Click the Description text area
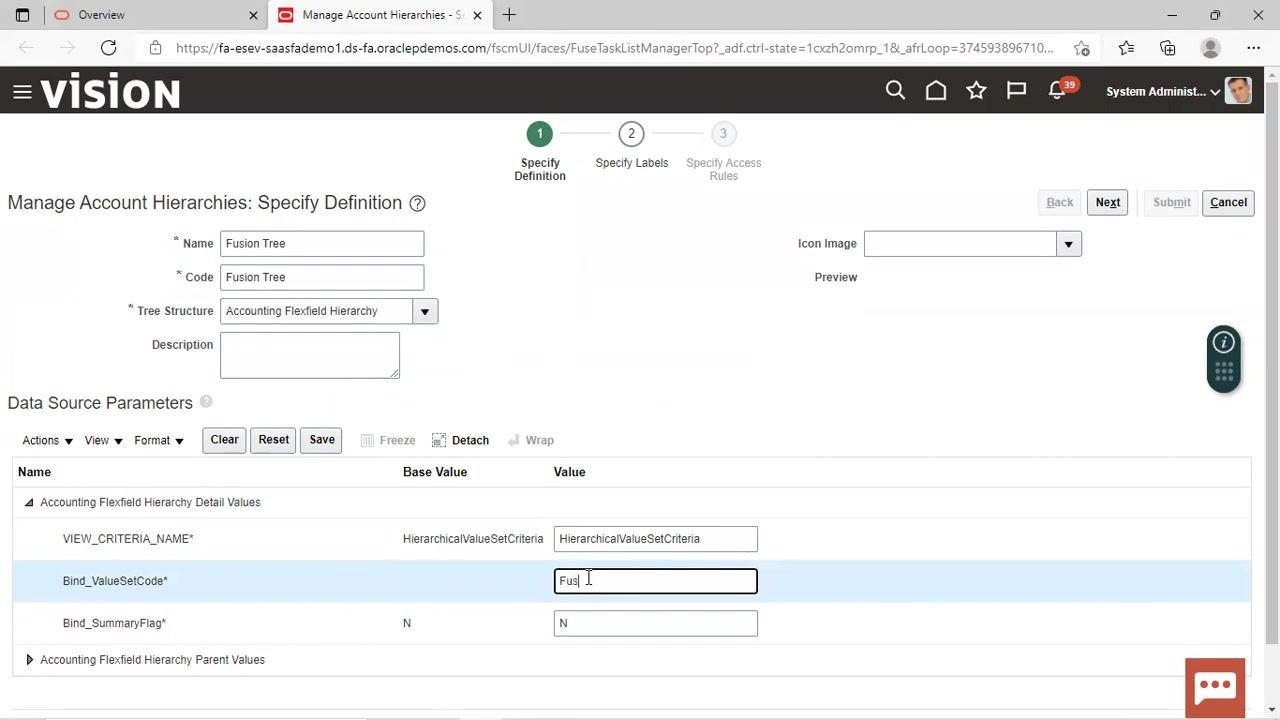 coord(310,355)
